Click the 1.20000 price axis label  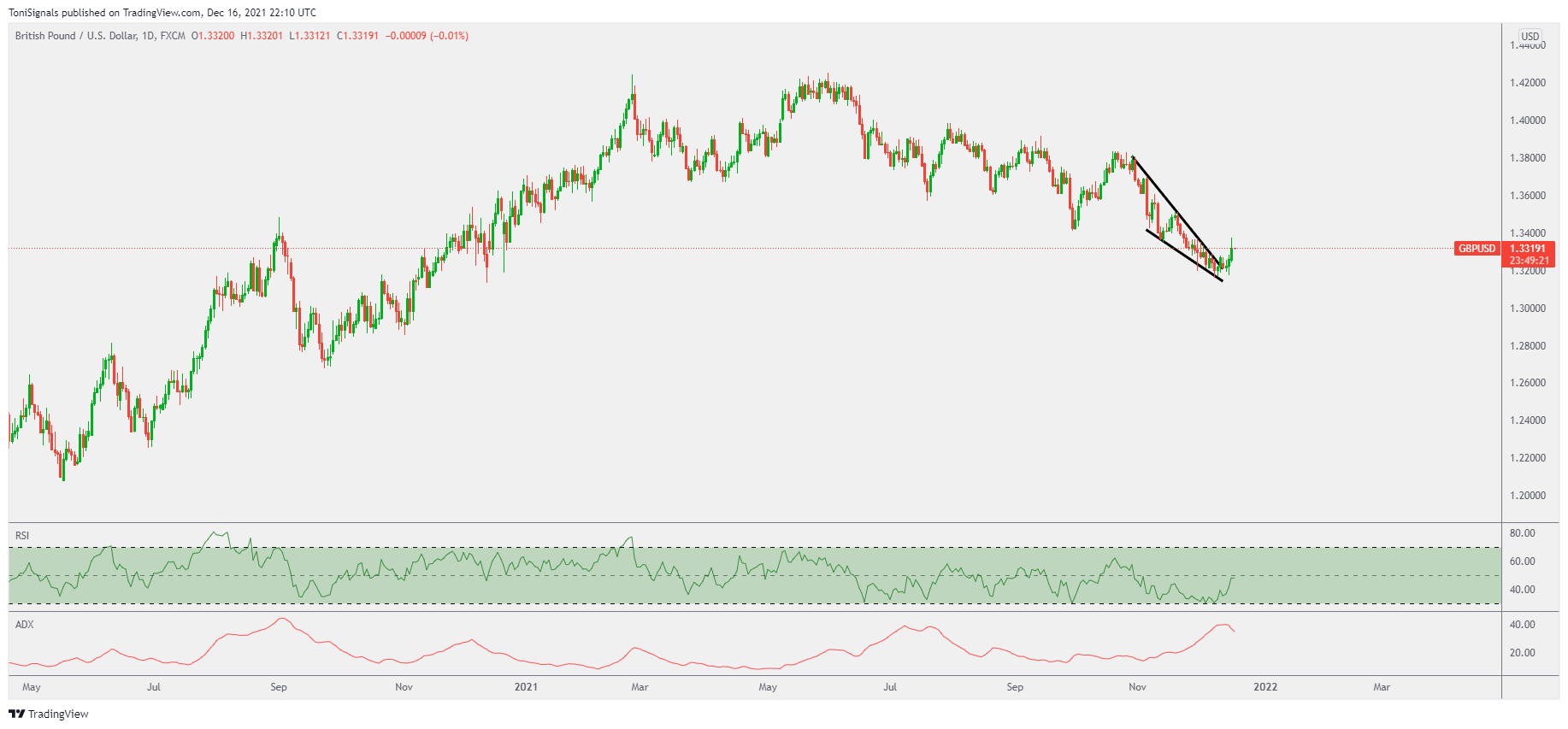pyautogui.click(x=1527, y=496)
